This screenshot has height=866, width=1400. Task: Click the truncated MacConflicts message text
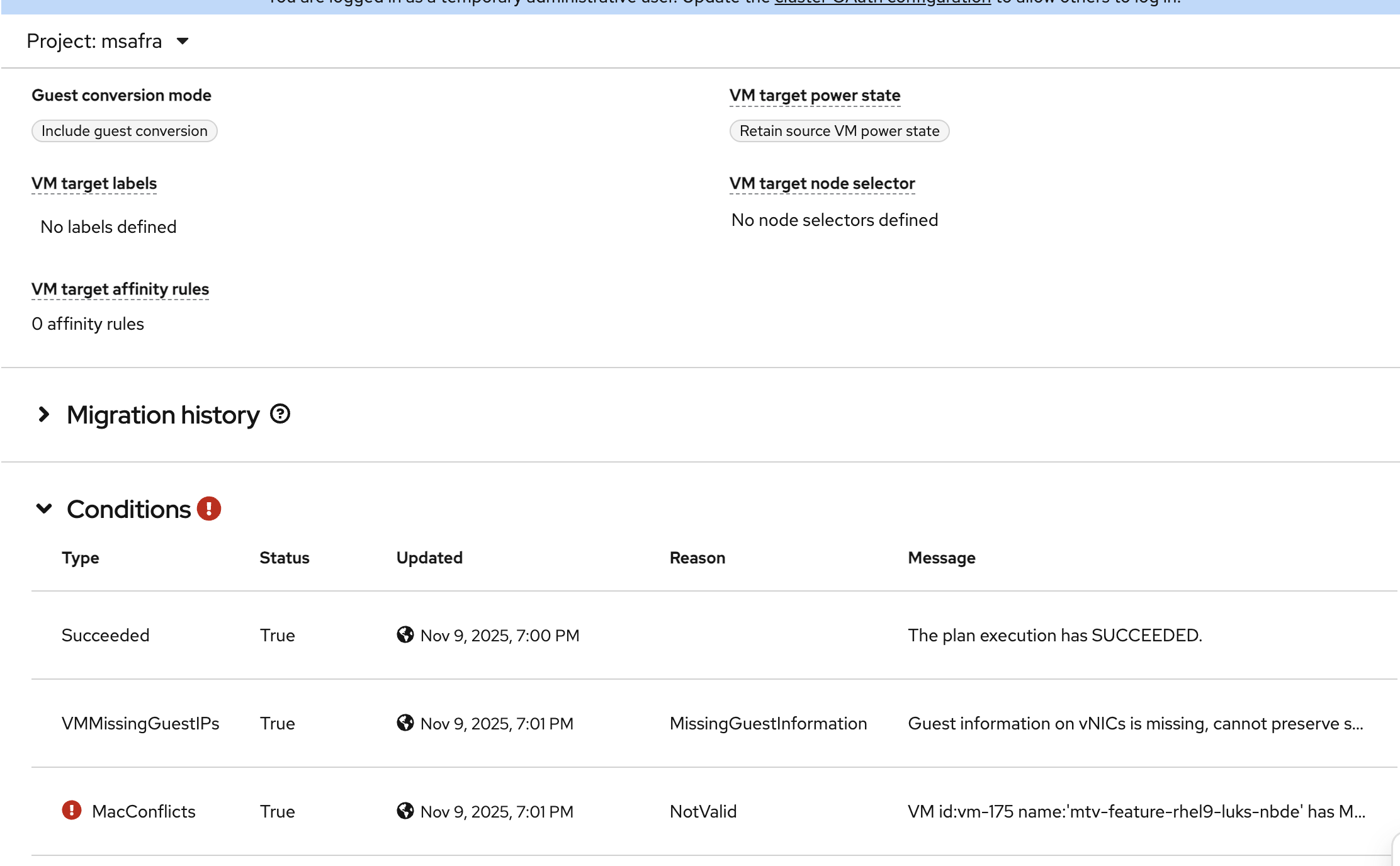[x=1136, y=811]
